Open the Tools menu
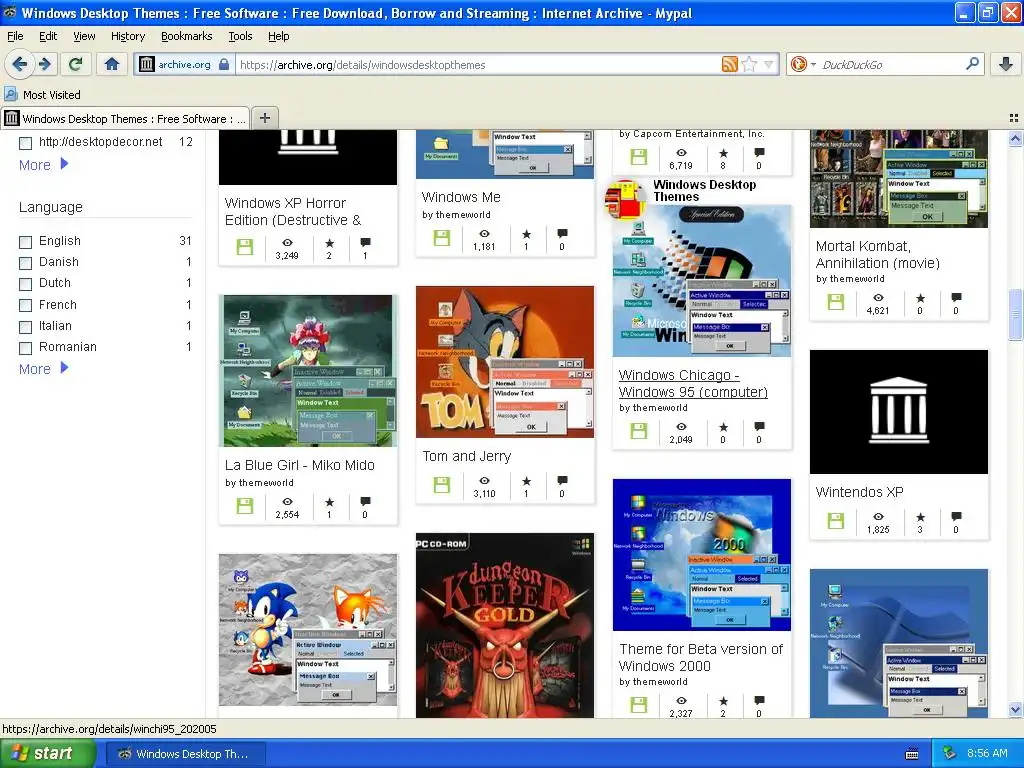Screen dimensions: 1024x768 click(240, 36)
